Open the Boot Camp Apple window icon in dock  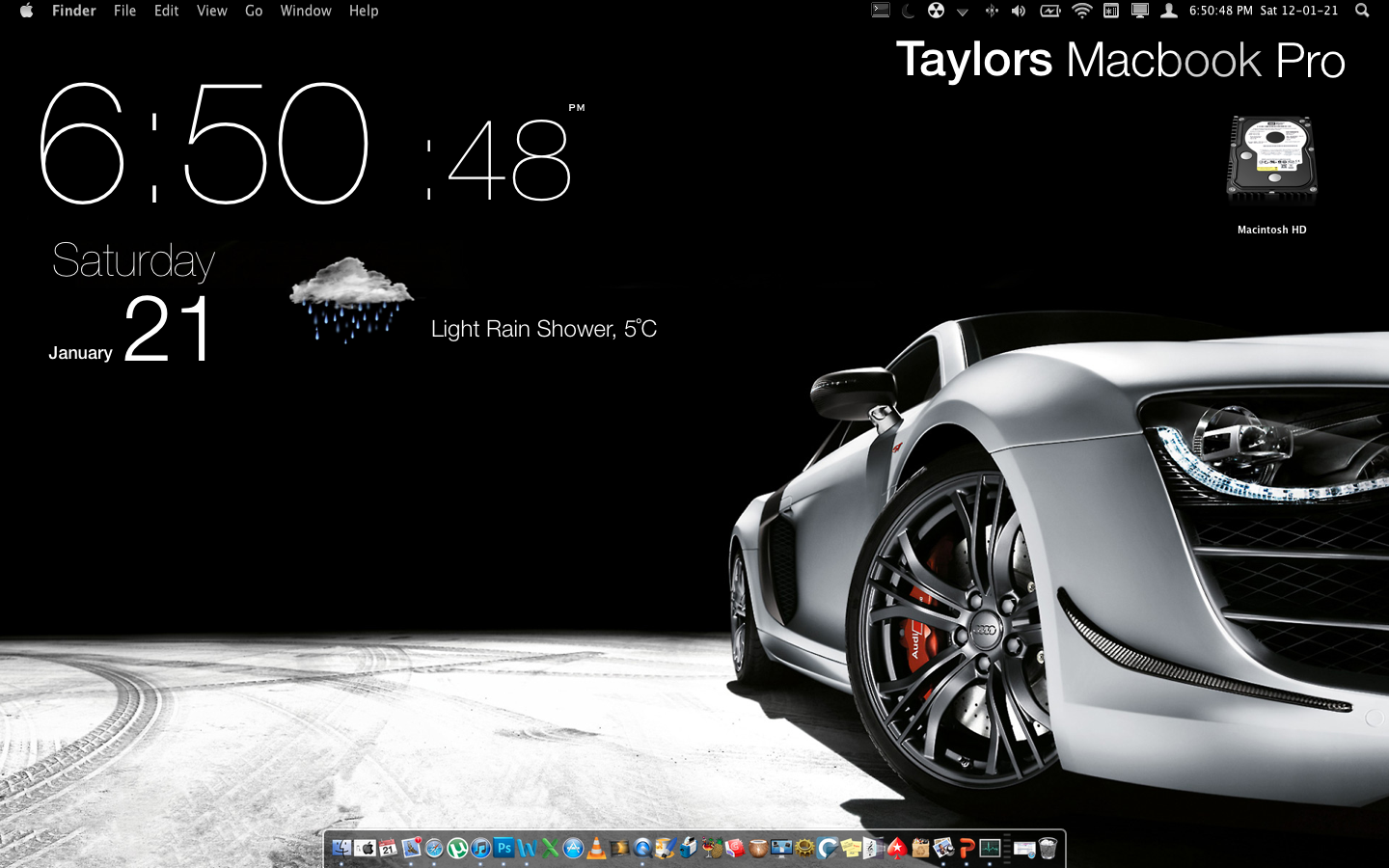[366, 848]
